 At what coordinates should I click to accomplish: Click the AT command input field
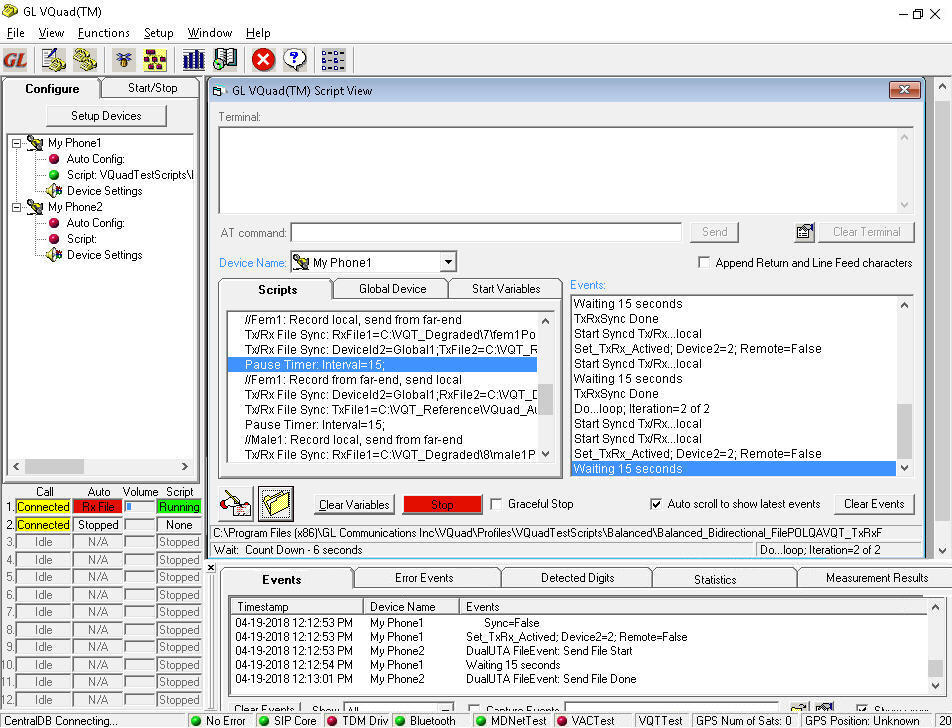point(486,233)
